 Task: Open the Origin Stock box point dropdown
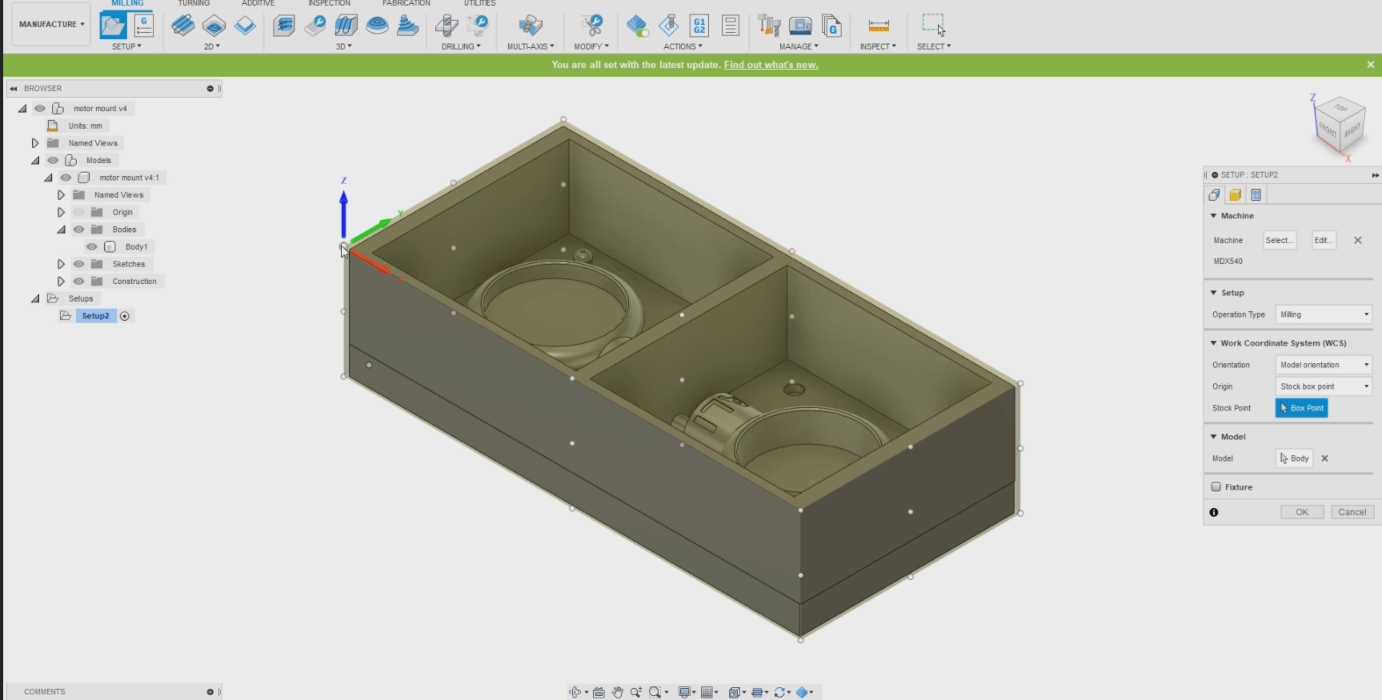[1323, 386]
